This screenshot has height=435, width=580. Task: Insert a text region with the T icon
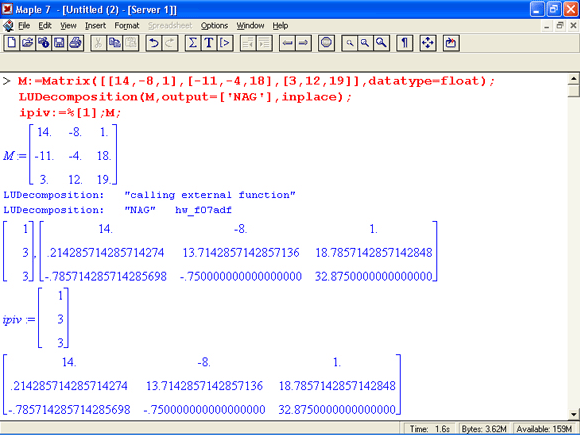point(209,43)
